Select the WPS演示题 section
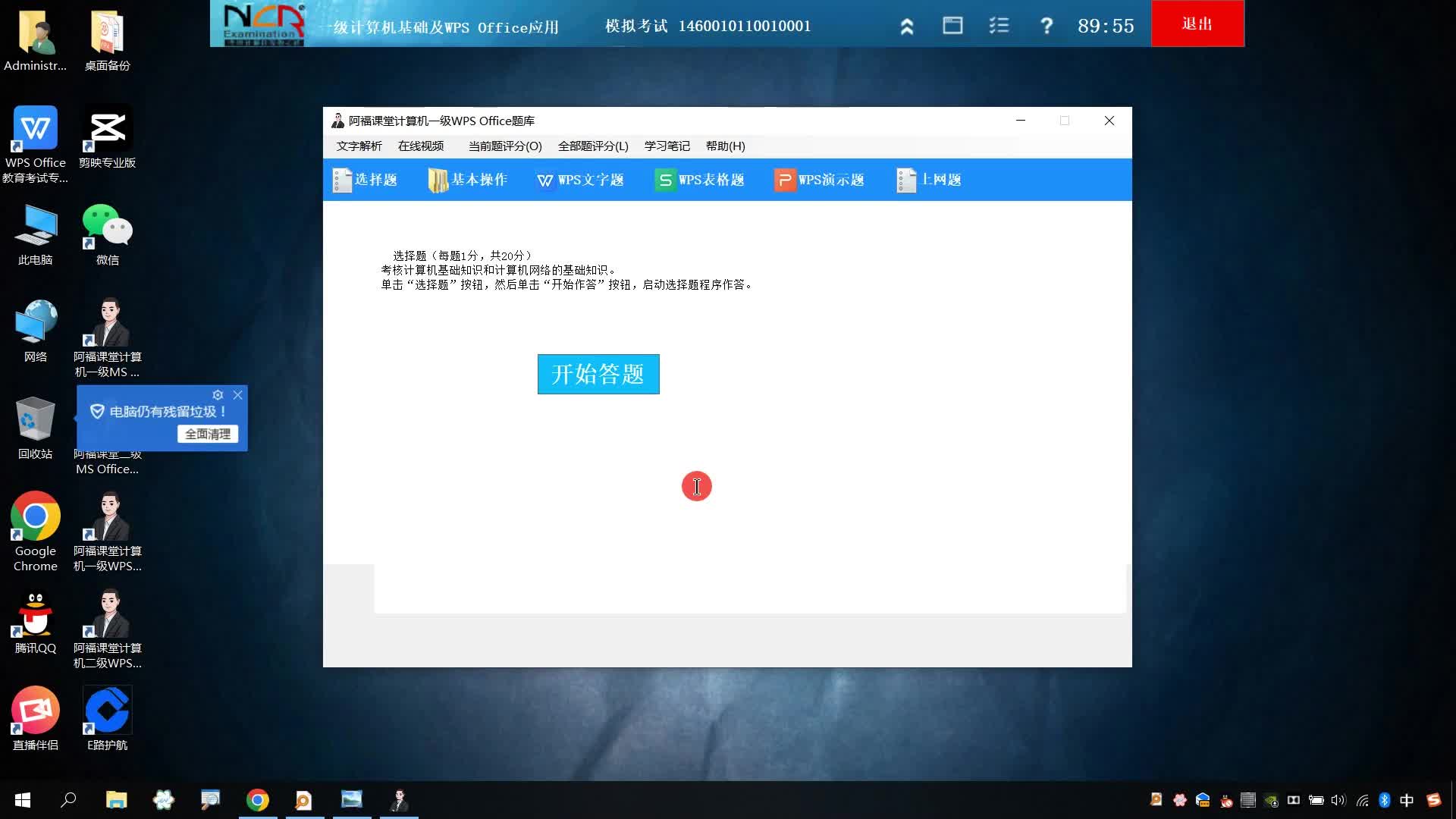Viewport: 1456px width, 819px height. [x=819, y=180]
